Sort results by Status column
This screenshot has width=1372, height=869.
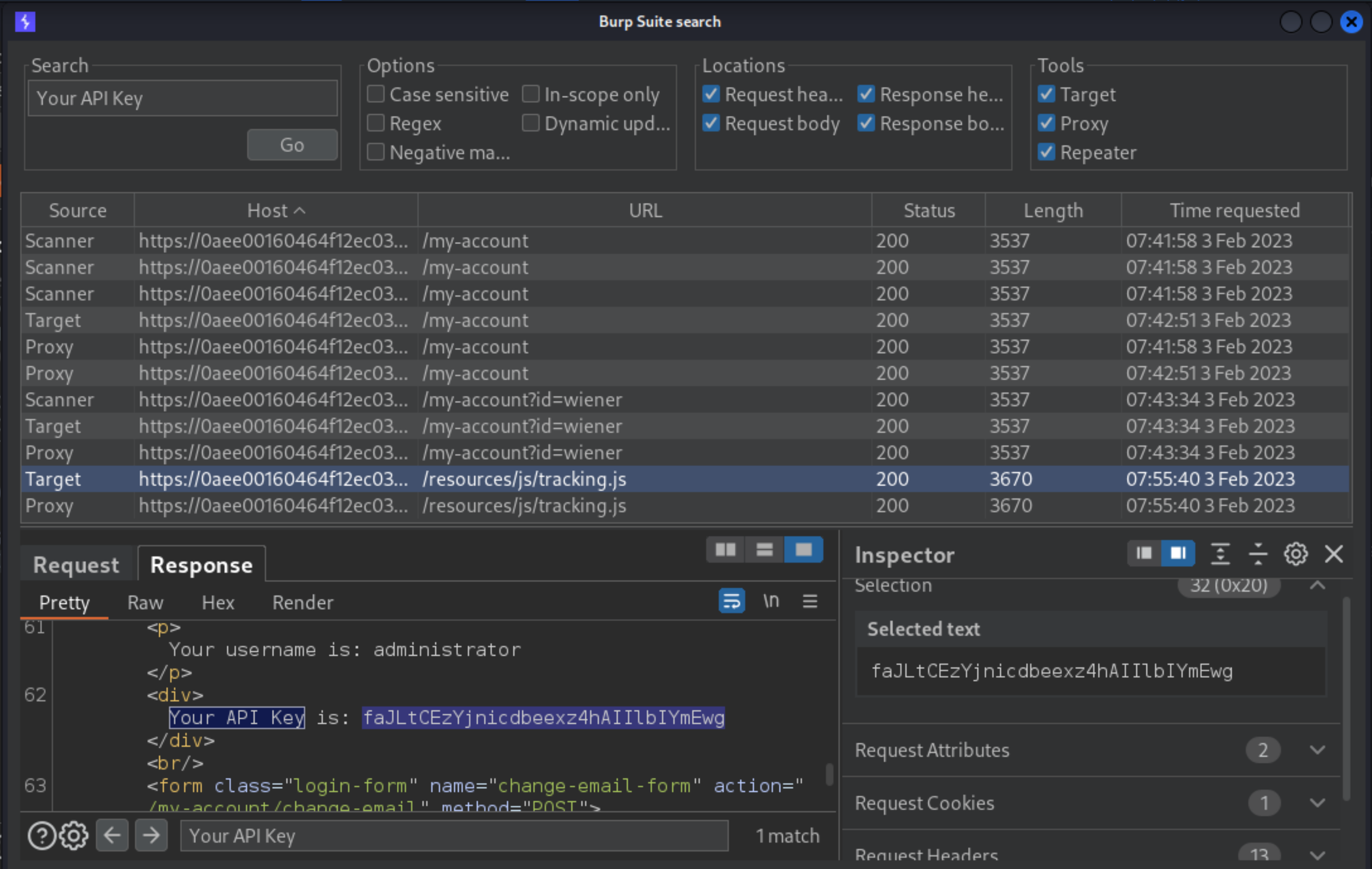tap(929, 210)
